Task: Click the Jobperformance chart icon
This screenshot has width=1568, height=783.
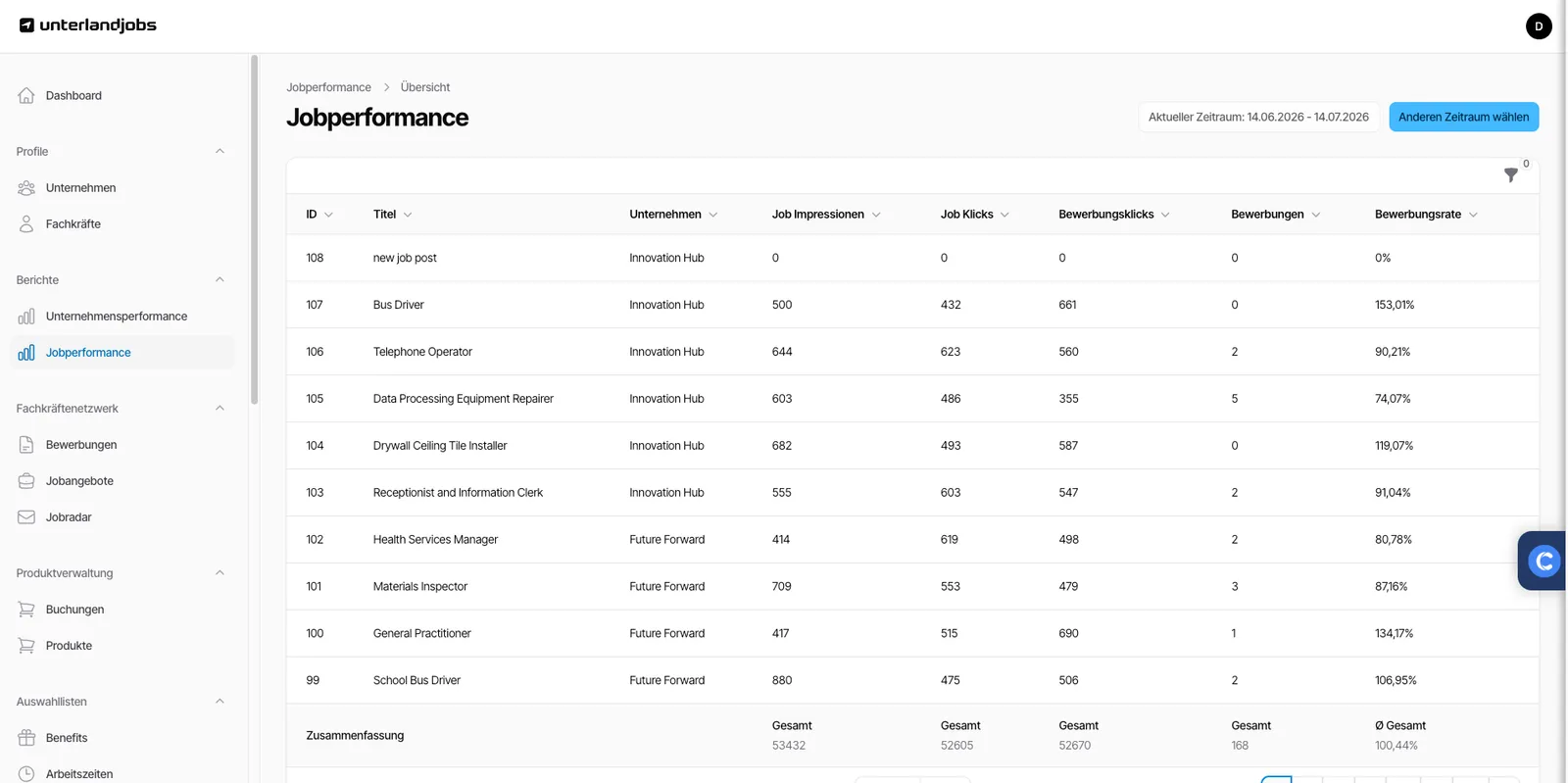Action: tap(26, 352)
